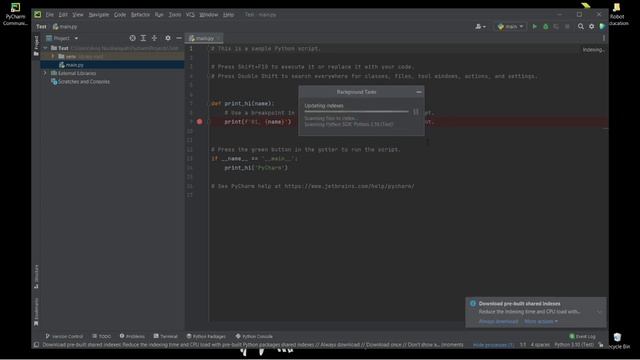This screenshot has height=360, width=640.
Task: Toggle the Structure side tool window stripe
Action: click(36, 276)
